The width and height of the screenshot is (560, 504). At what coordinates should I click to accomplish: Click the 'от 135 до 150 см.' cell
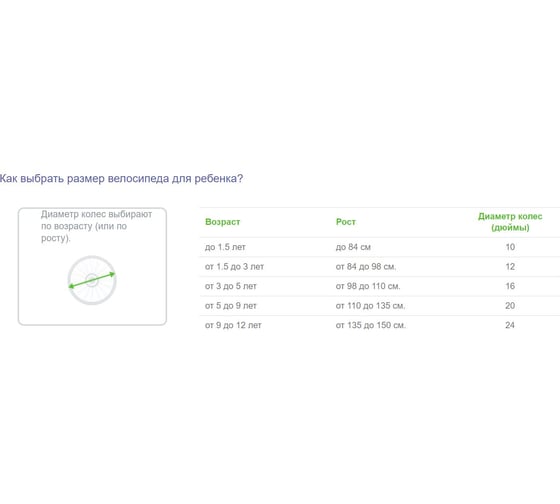[371, 325]
